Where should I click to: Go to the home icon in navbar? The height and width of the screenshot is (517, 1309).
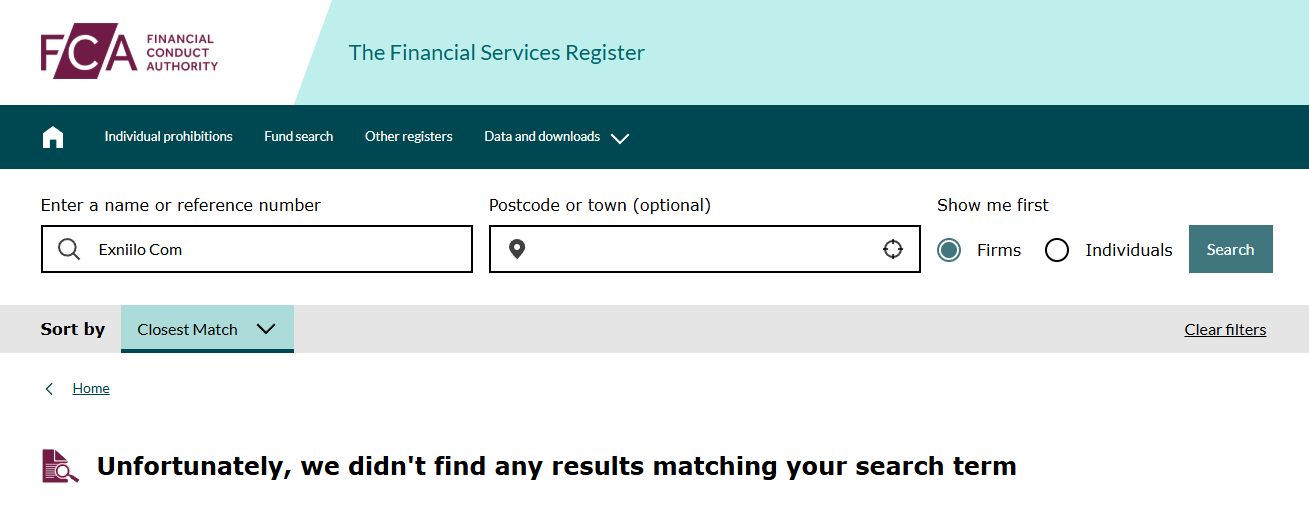[53, 137]
